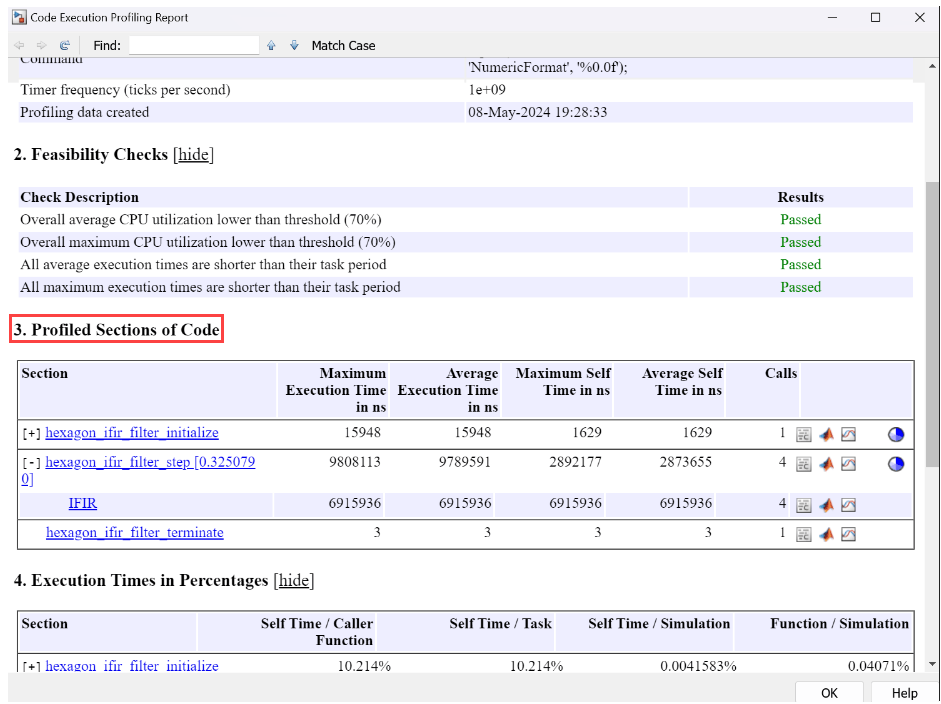Click inside the Find text field

194,46
